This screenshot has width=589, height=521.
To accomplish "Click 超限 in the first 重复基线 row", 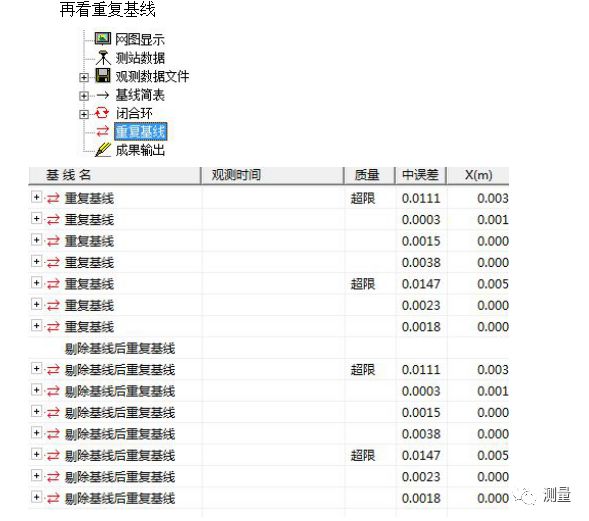I will [x=363, y=198].
